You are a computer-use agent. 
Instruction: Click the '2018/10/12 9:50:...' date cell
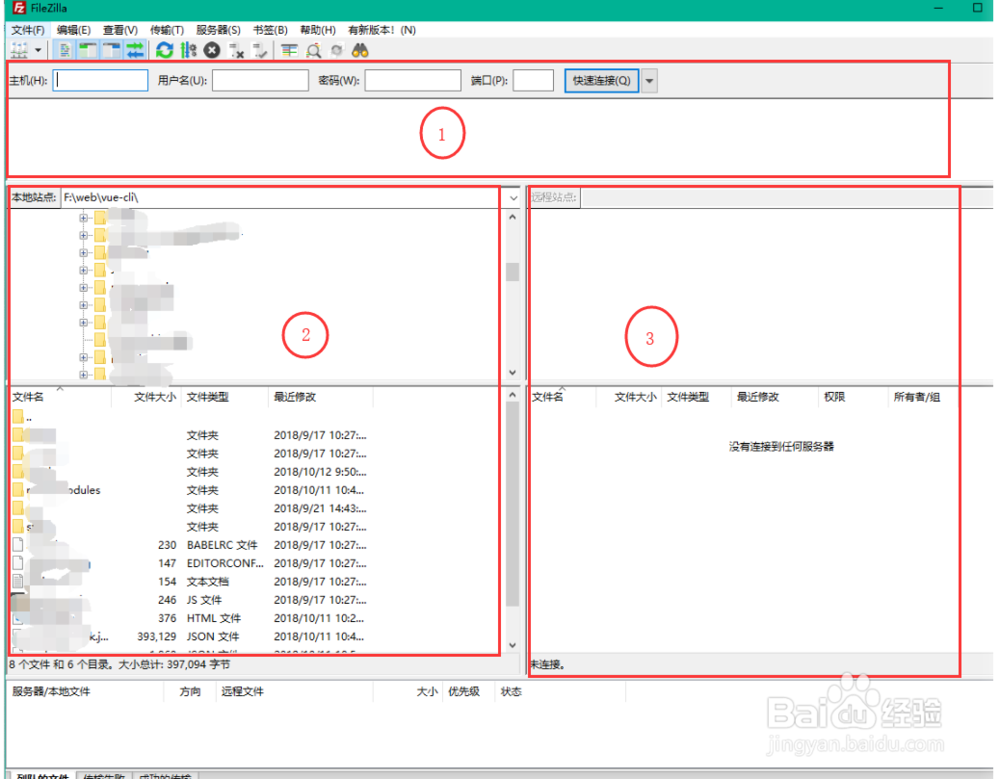(320, 472)
